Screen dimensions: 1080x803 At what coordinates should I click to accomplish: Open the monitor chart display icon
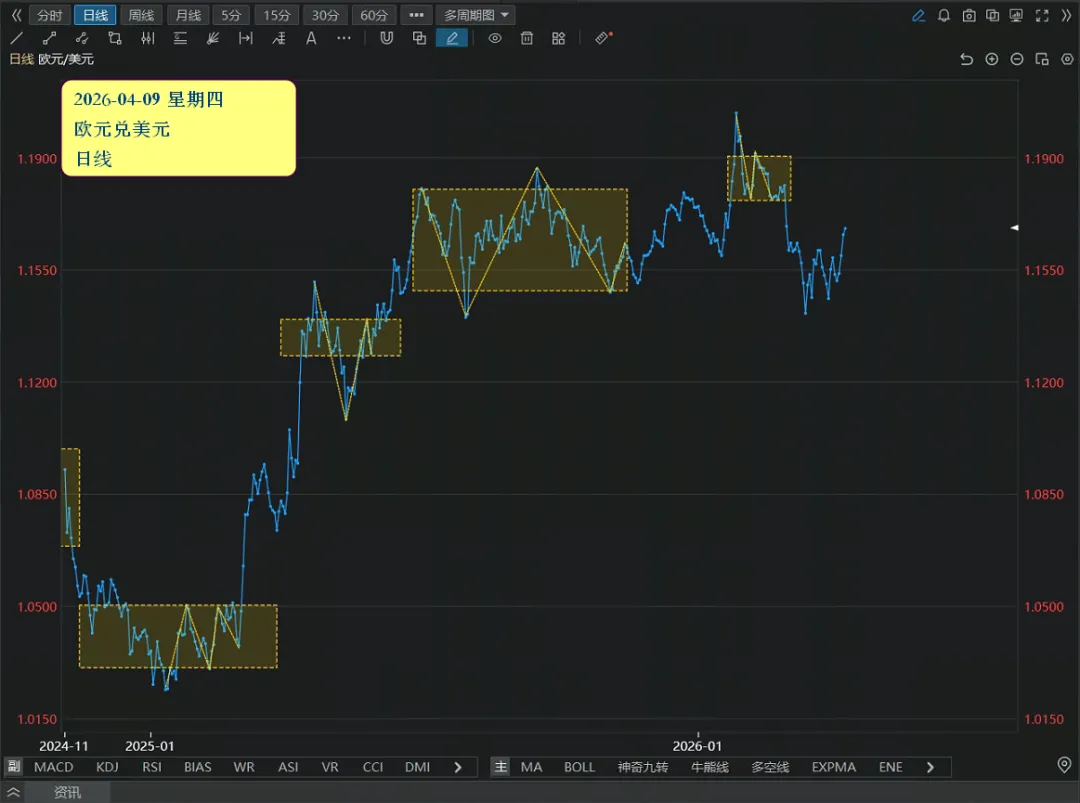(1016, 15)
